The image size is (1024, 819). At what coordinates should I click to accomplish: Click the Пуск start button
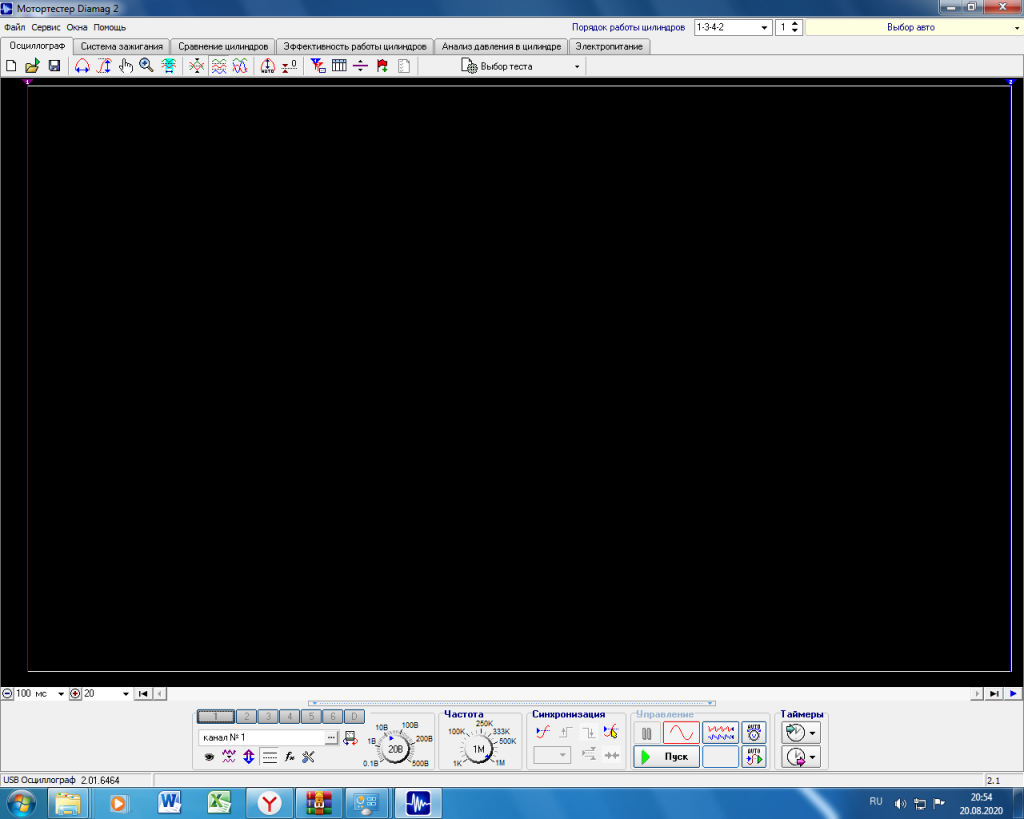[x=666, y=756]
